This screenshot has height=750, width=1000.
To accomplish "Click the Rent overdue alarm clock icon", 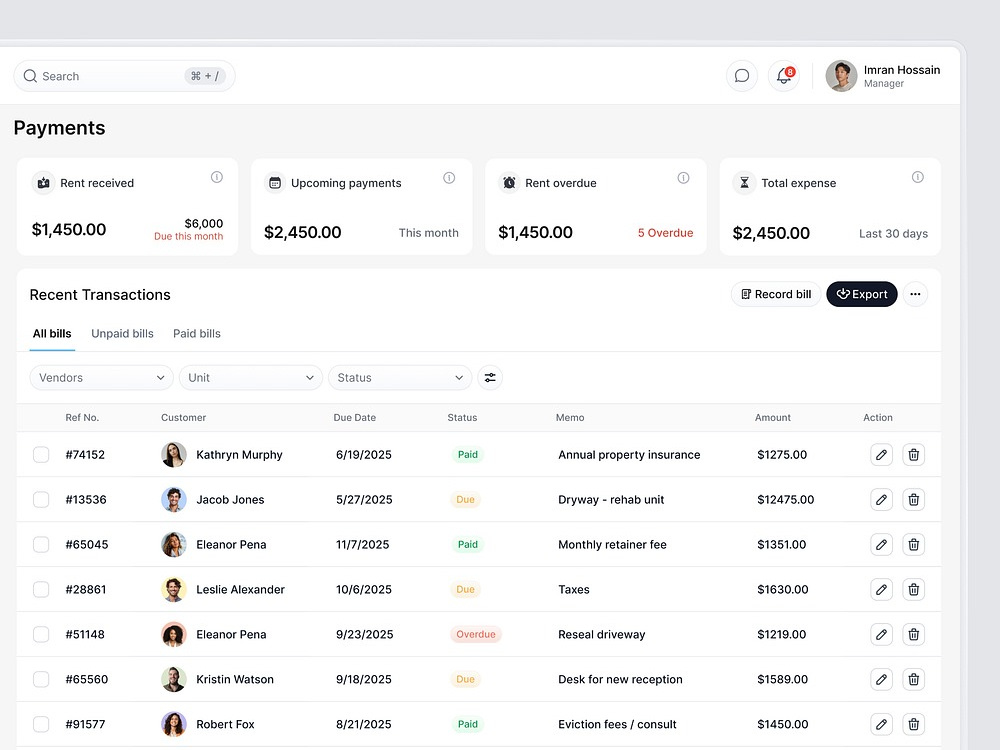I will [509, 183].
